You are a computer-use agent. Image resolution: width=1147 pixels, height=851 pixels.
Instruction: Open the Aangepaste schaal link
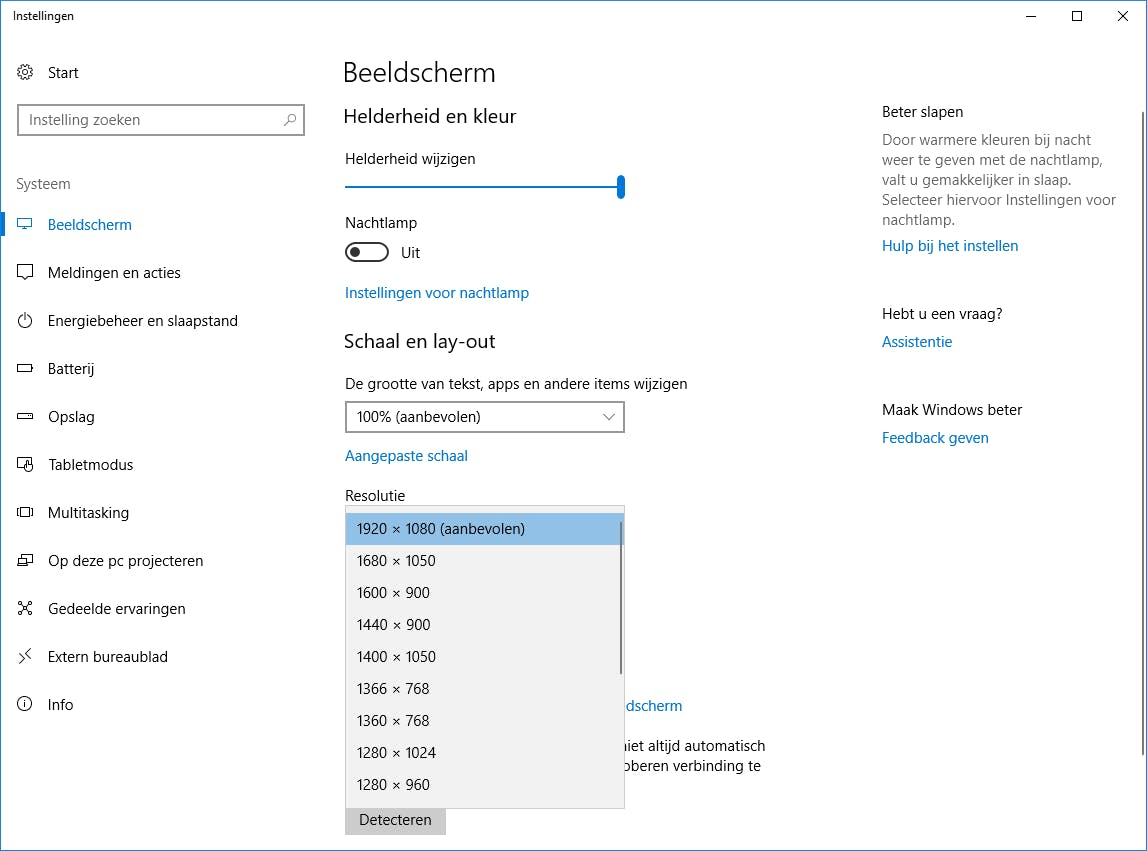click(406, 456)
